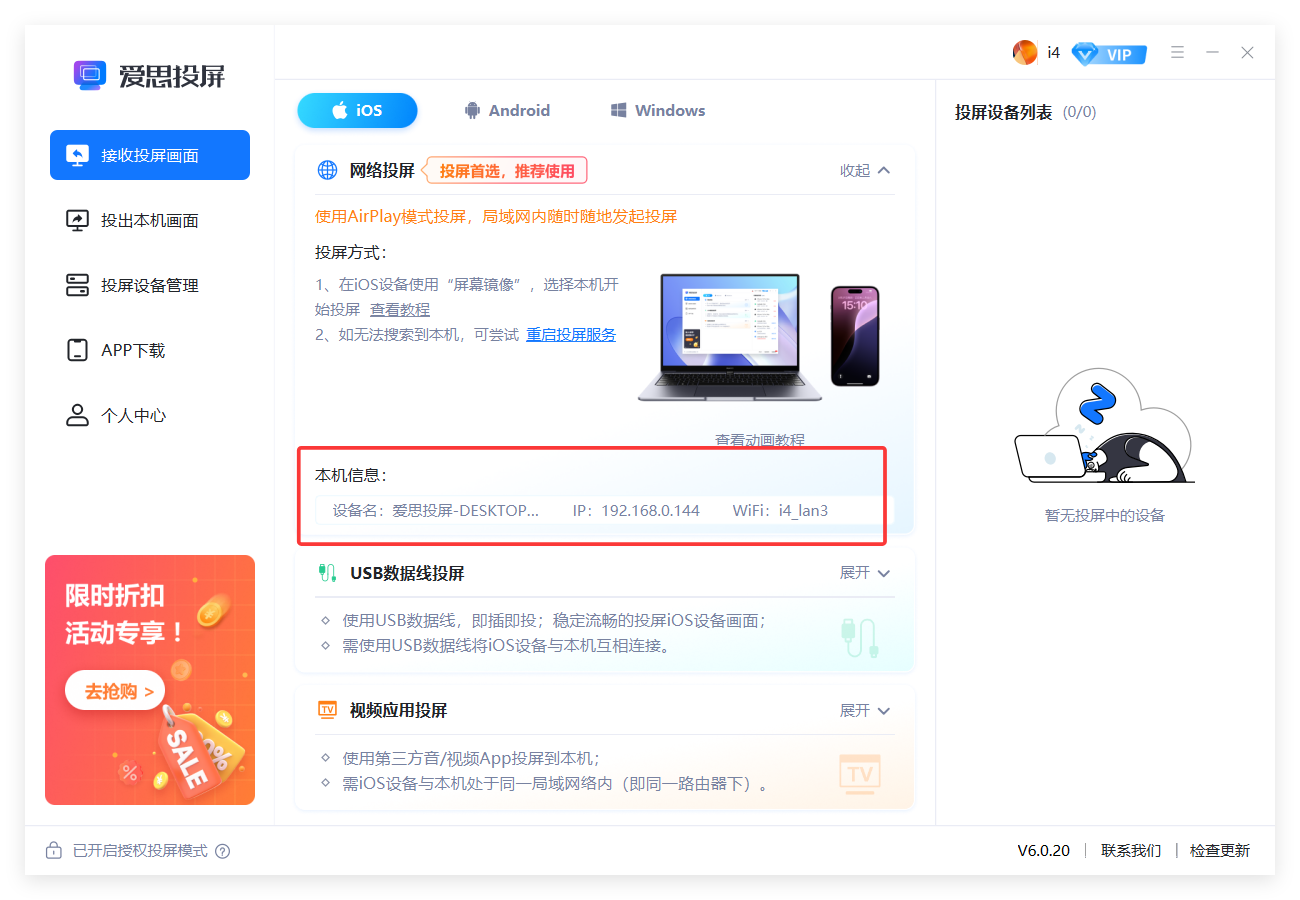The width and height of the screenshot is (1300, 900).
Task: Open the 接收投屏画面 panel in sidebar
Action: [x=148, y=155]
